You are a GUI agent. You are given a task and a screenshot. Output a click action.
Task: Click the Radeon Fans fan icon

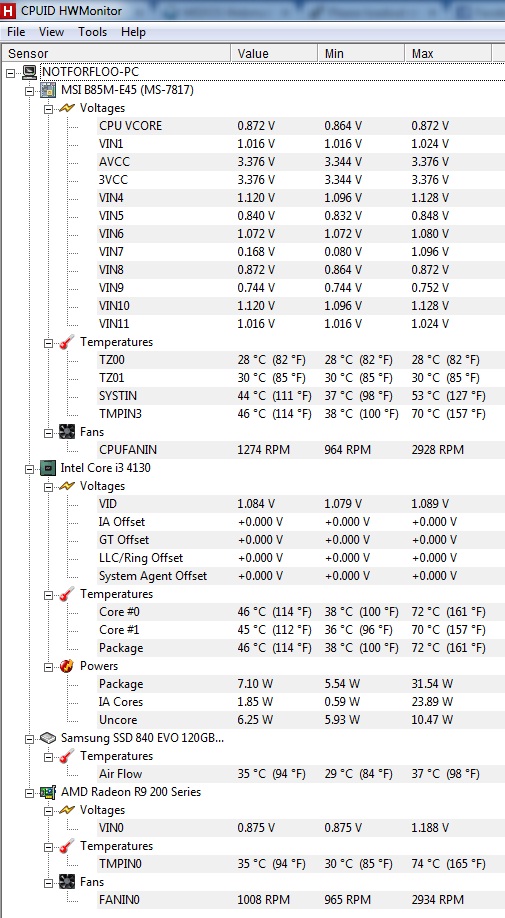point(67,882)
